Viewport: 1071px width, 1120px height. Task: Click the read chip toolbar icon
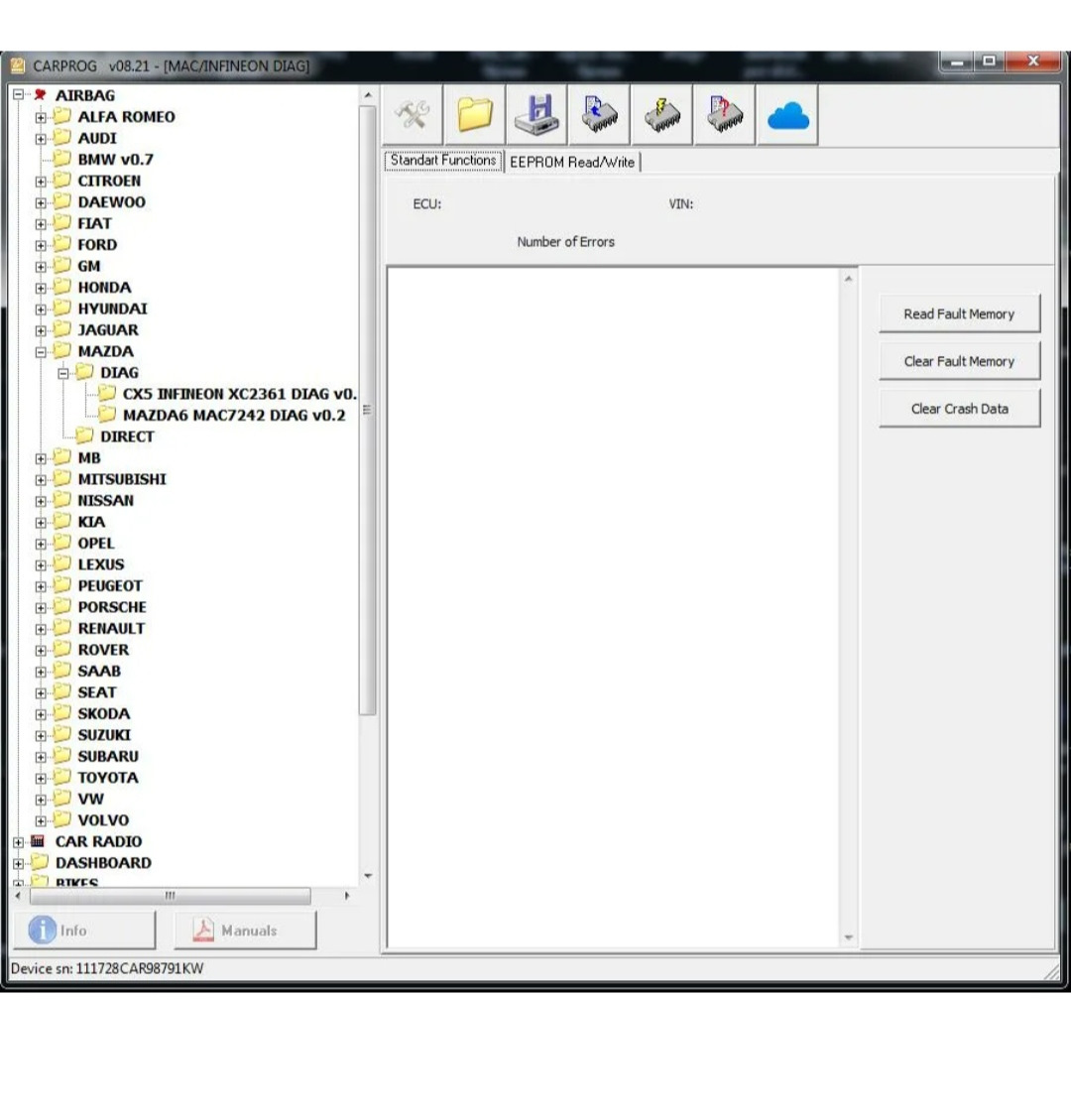pyautogui.click(x=599, y=115)
